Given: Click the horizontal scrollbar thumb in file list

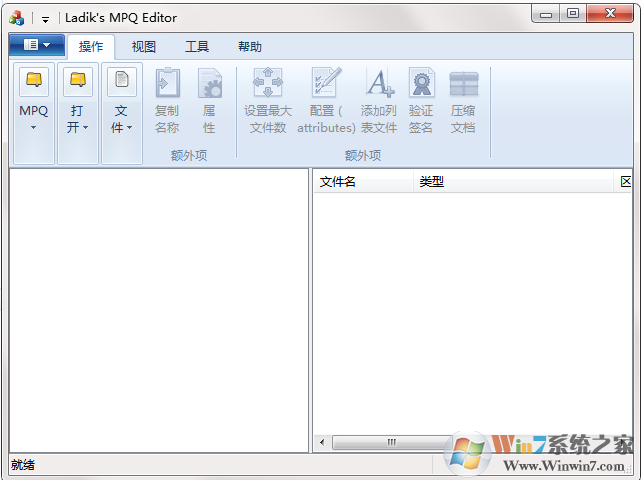Looking at the screenshot, I should 392,442.
